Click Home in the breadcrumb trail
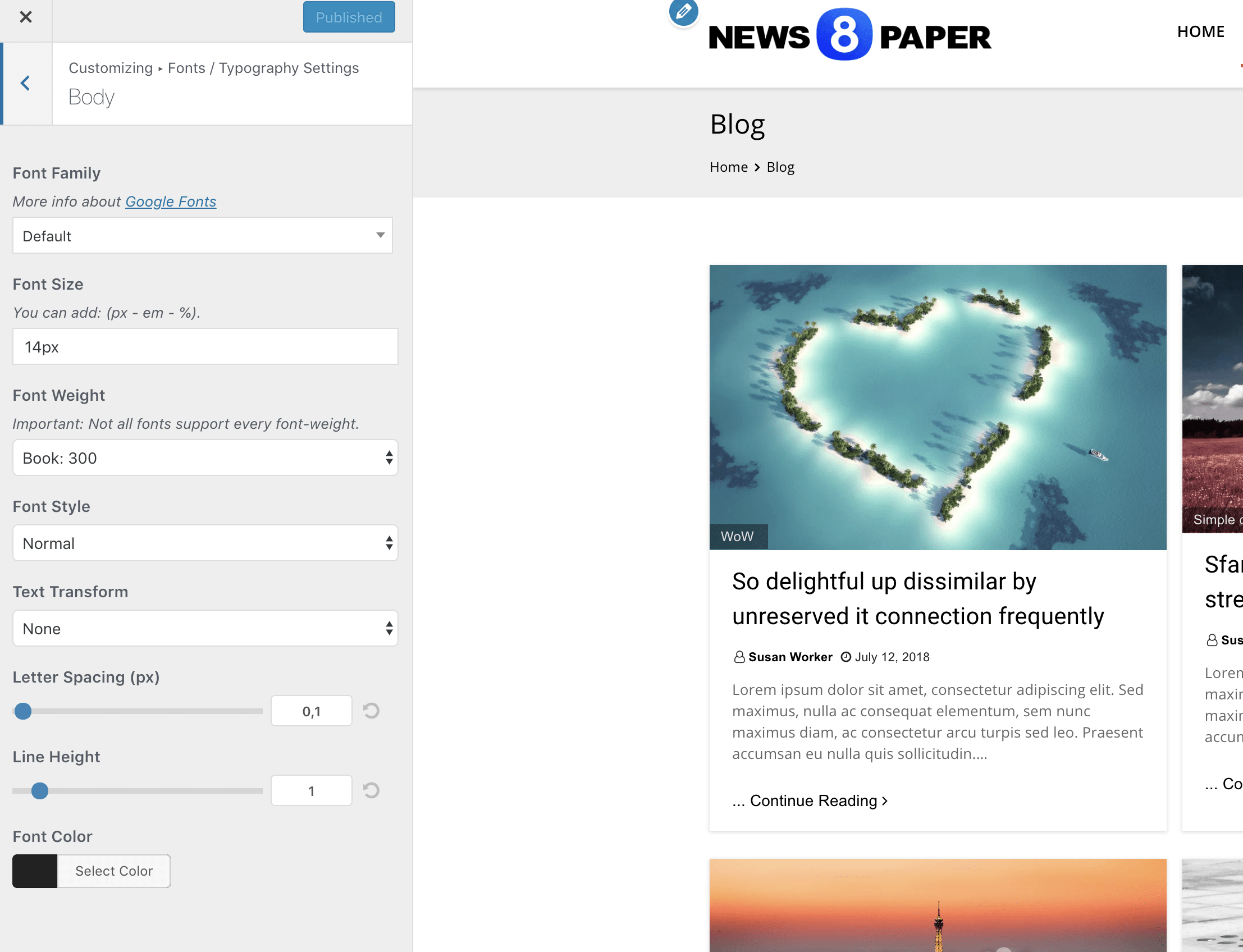The image size is (1243, 952). pos(729,167)
